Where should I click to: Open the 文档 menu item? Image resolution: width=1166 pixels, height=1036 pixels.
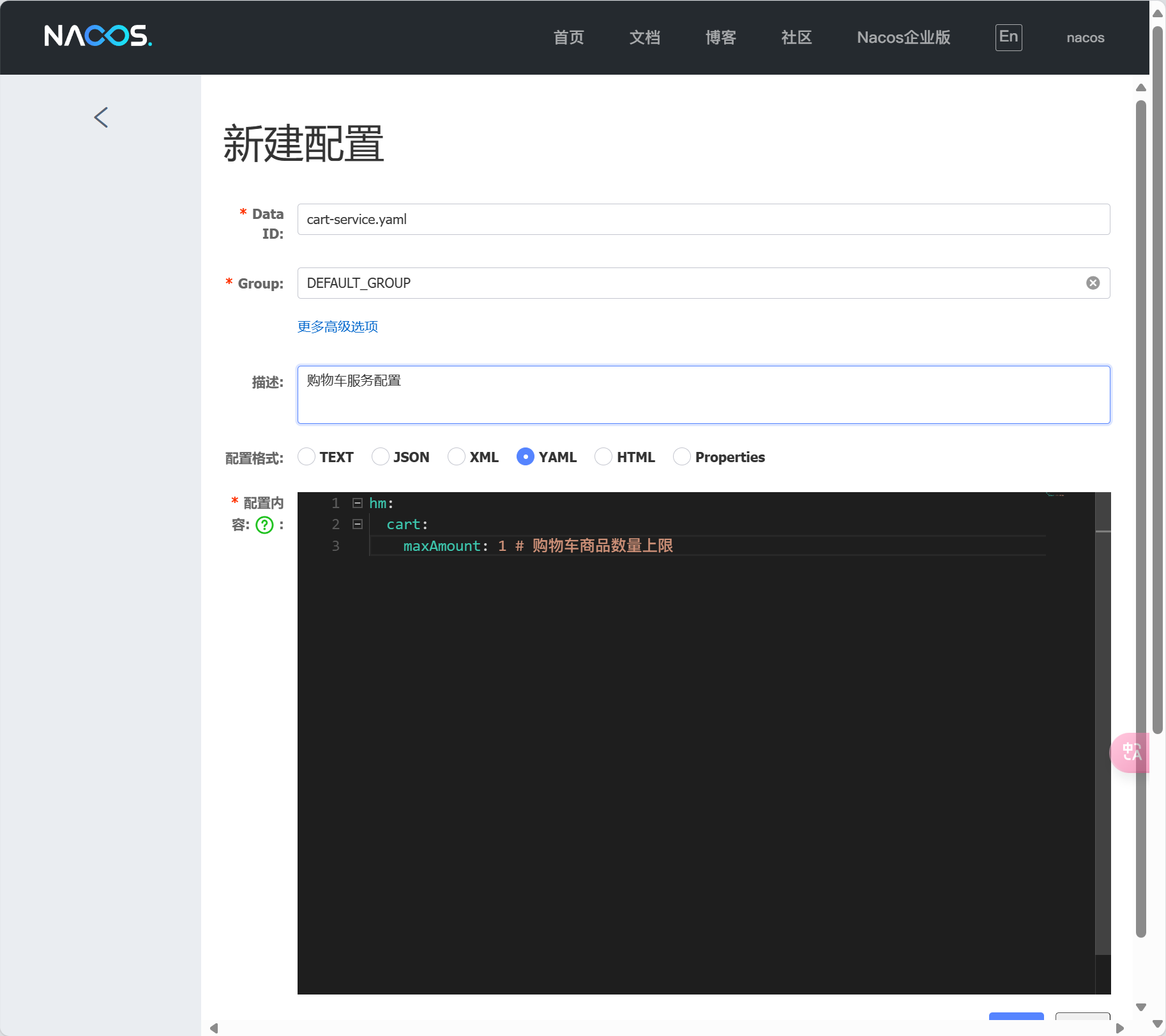click(644, 38)
